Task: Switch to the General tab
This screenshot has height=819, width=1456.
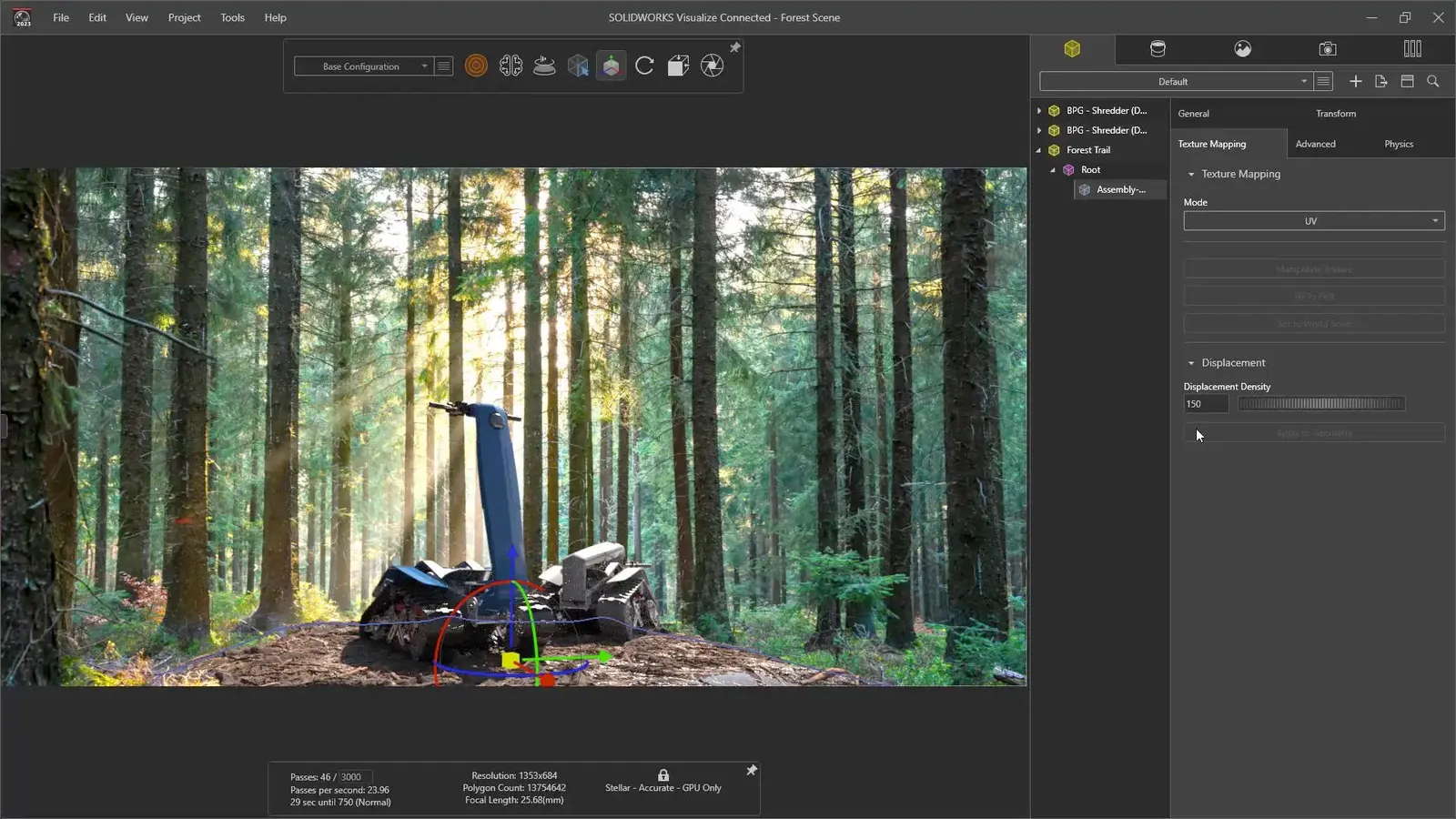Action: (1194, 114)
